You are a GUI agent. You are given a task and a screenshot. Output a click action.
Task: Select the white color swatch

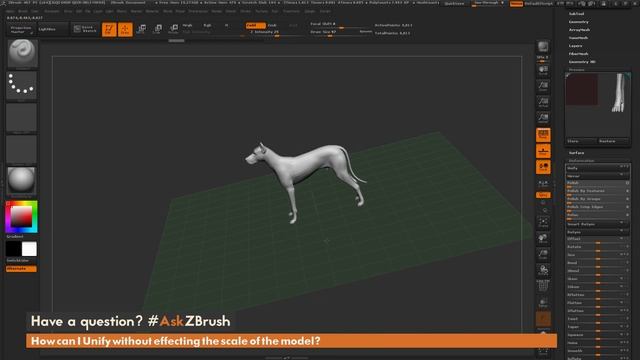click(29, 249)
